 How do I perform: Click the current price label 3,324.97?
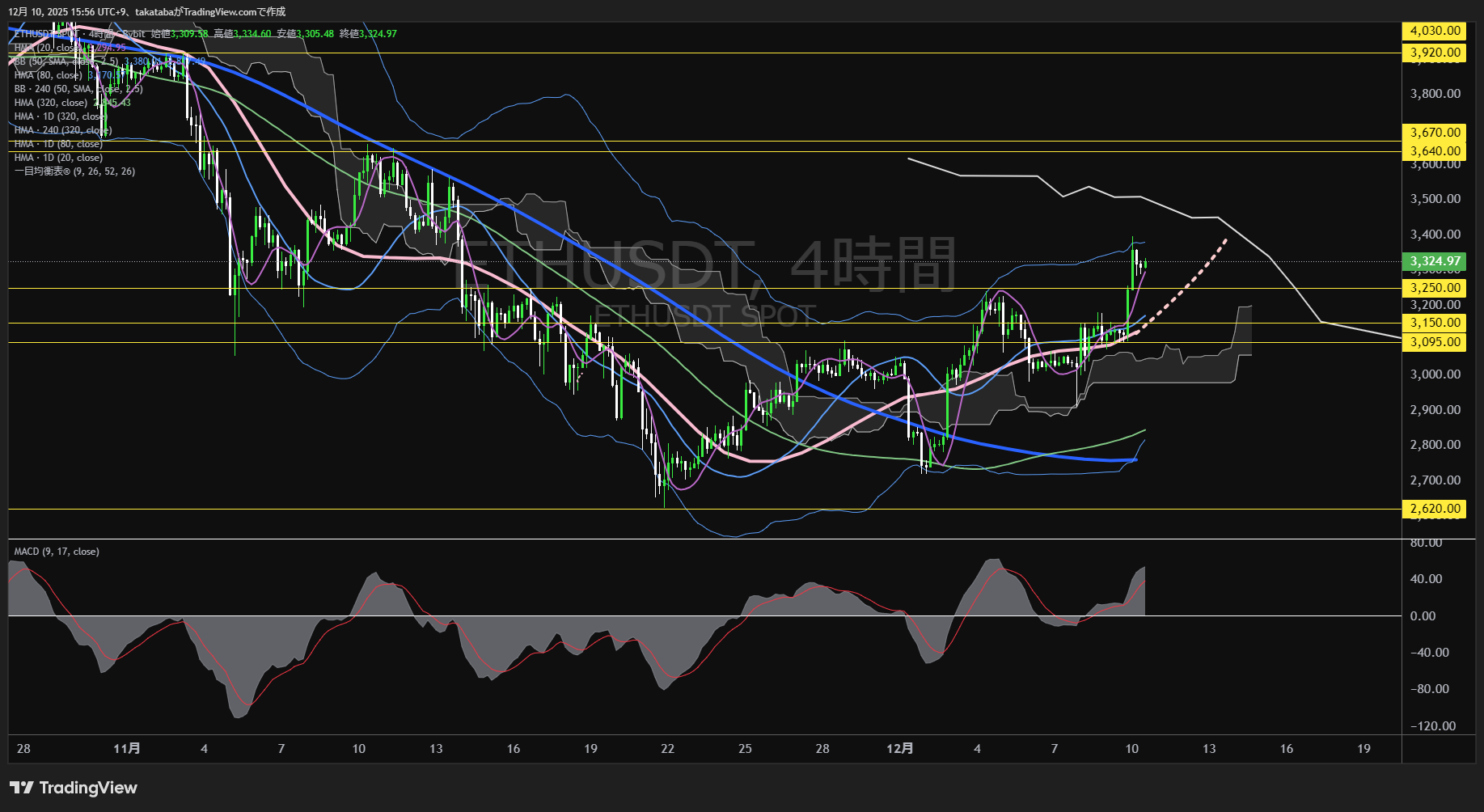pos(1435,261)
